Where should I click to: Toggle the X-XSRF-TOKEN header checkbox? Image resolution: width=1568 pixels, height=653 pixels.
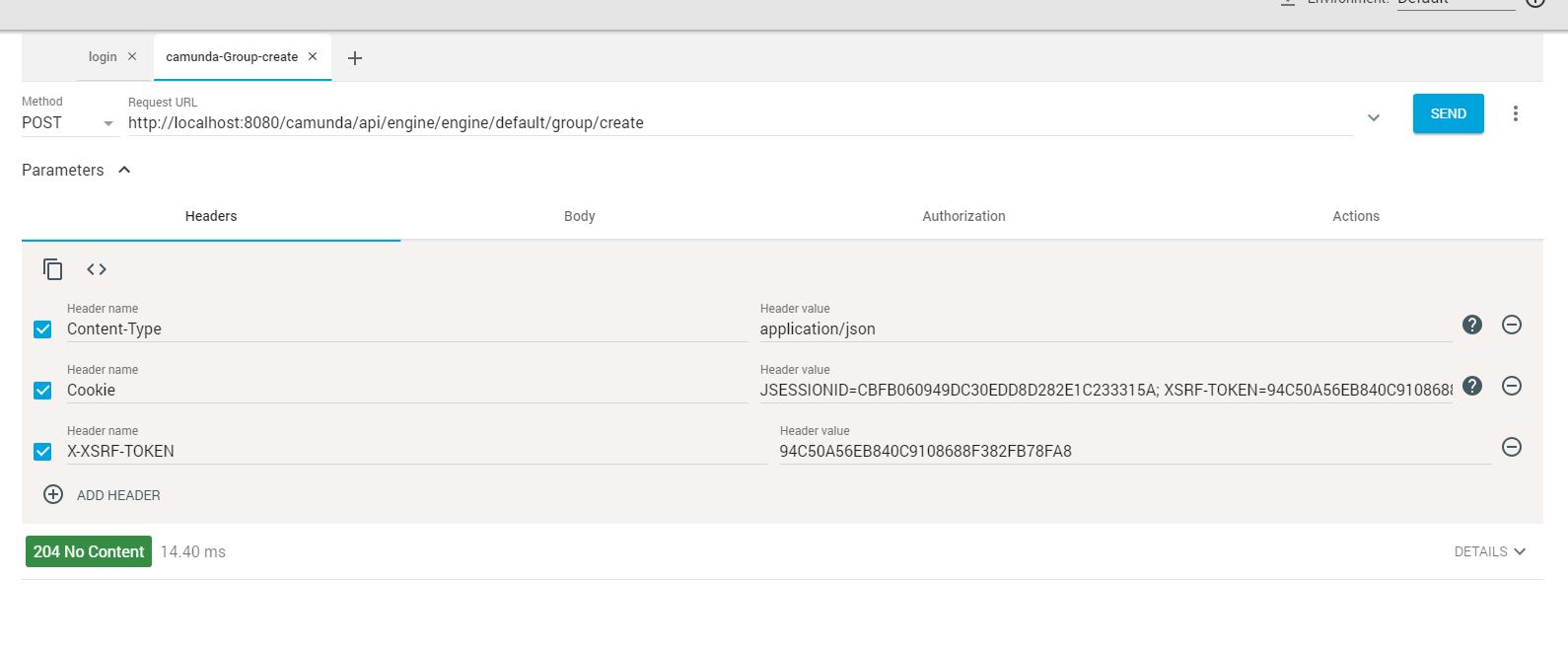[x=42, y=452]
